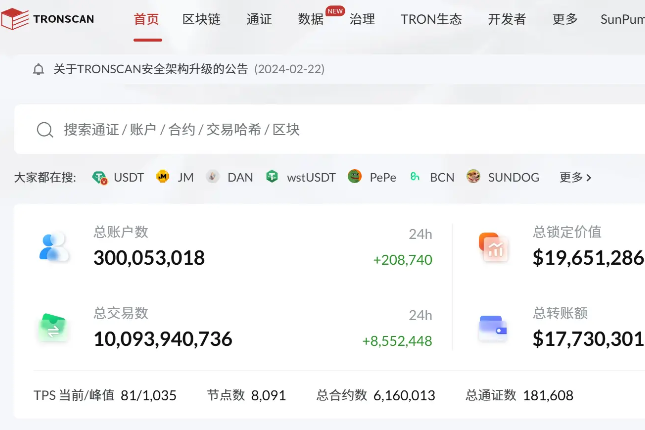Click total transactions value 10,093,940,736
Screen dimensions: 645x430
click(x=163, y=339)
